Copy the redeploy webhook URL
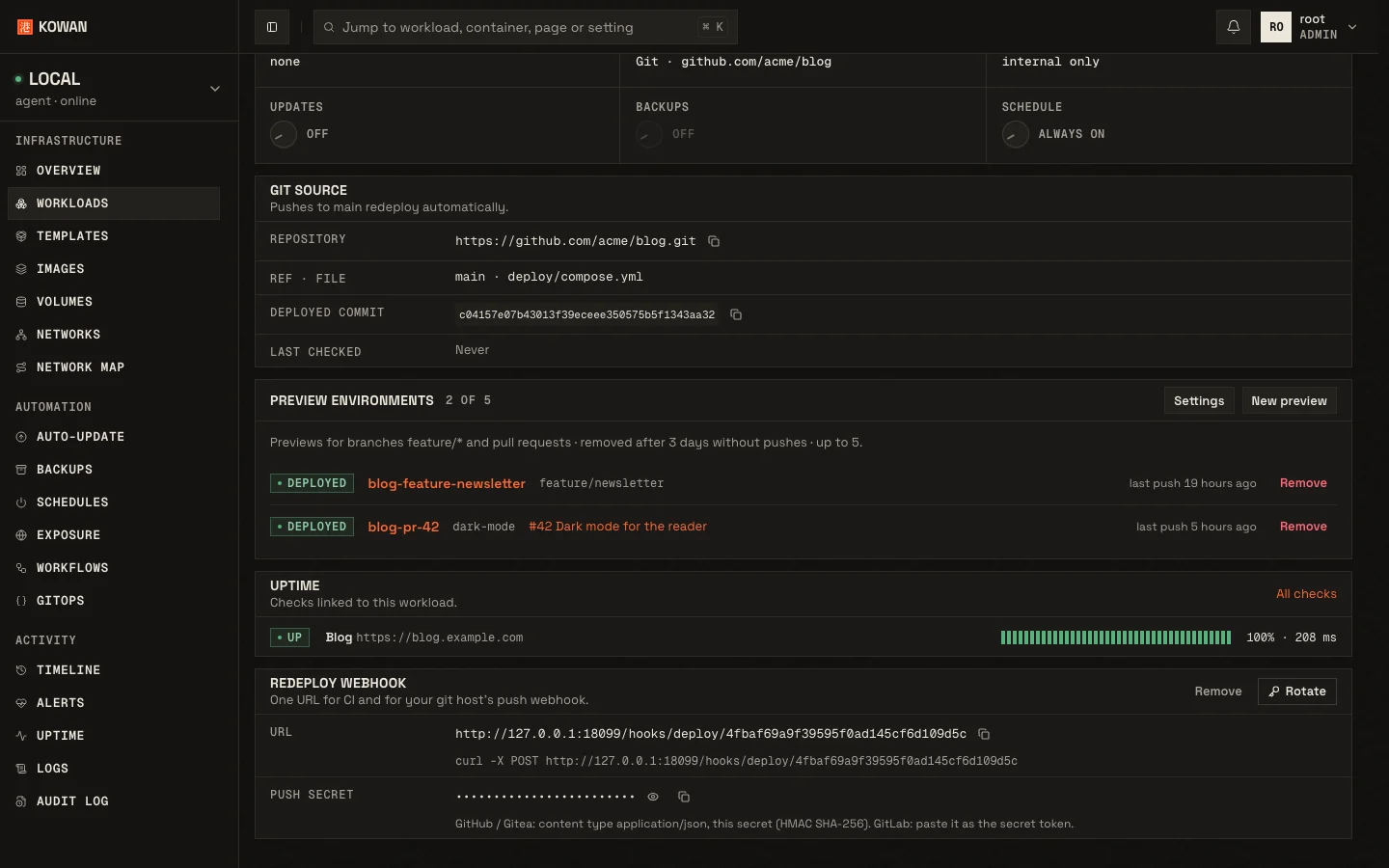Viewport: 1389px width, 868px height. point(984,734)
